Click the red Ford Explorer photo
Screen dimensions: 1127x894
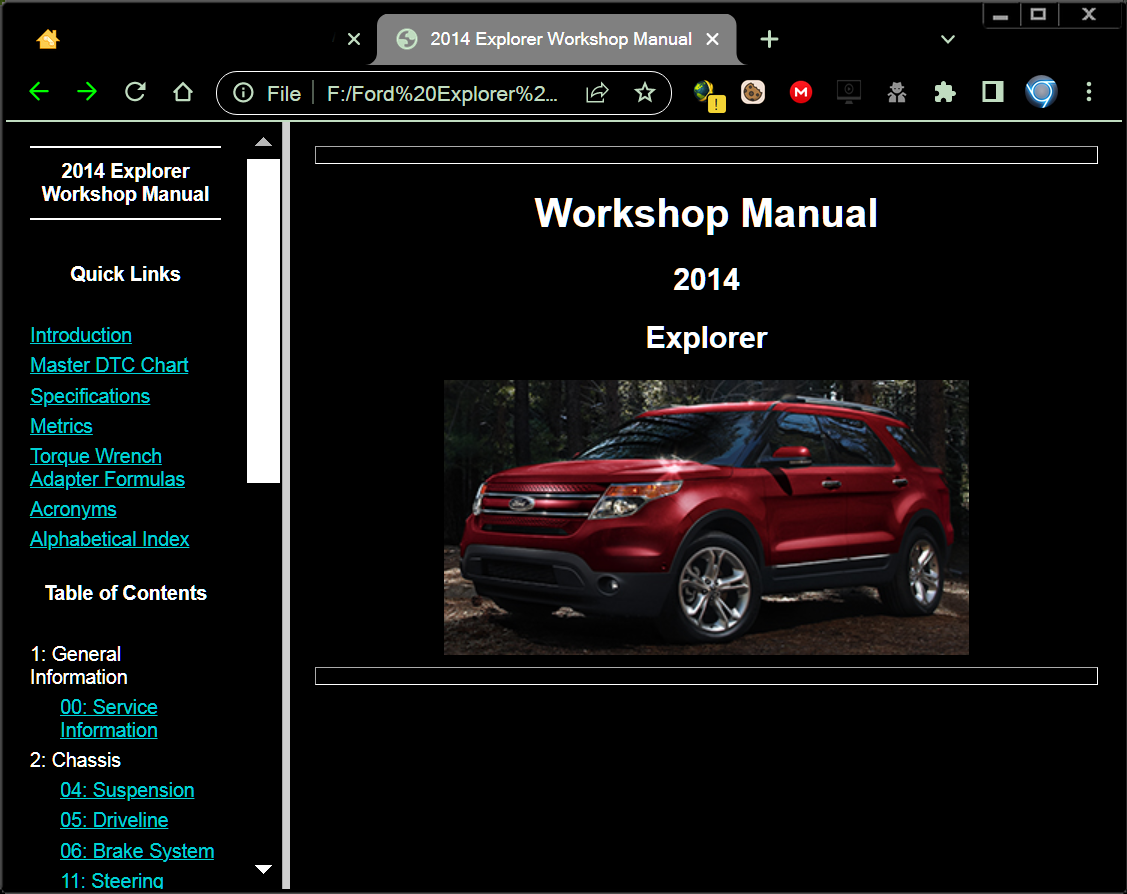point(706,517)
